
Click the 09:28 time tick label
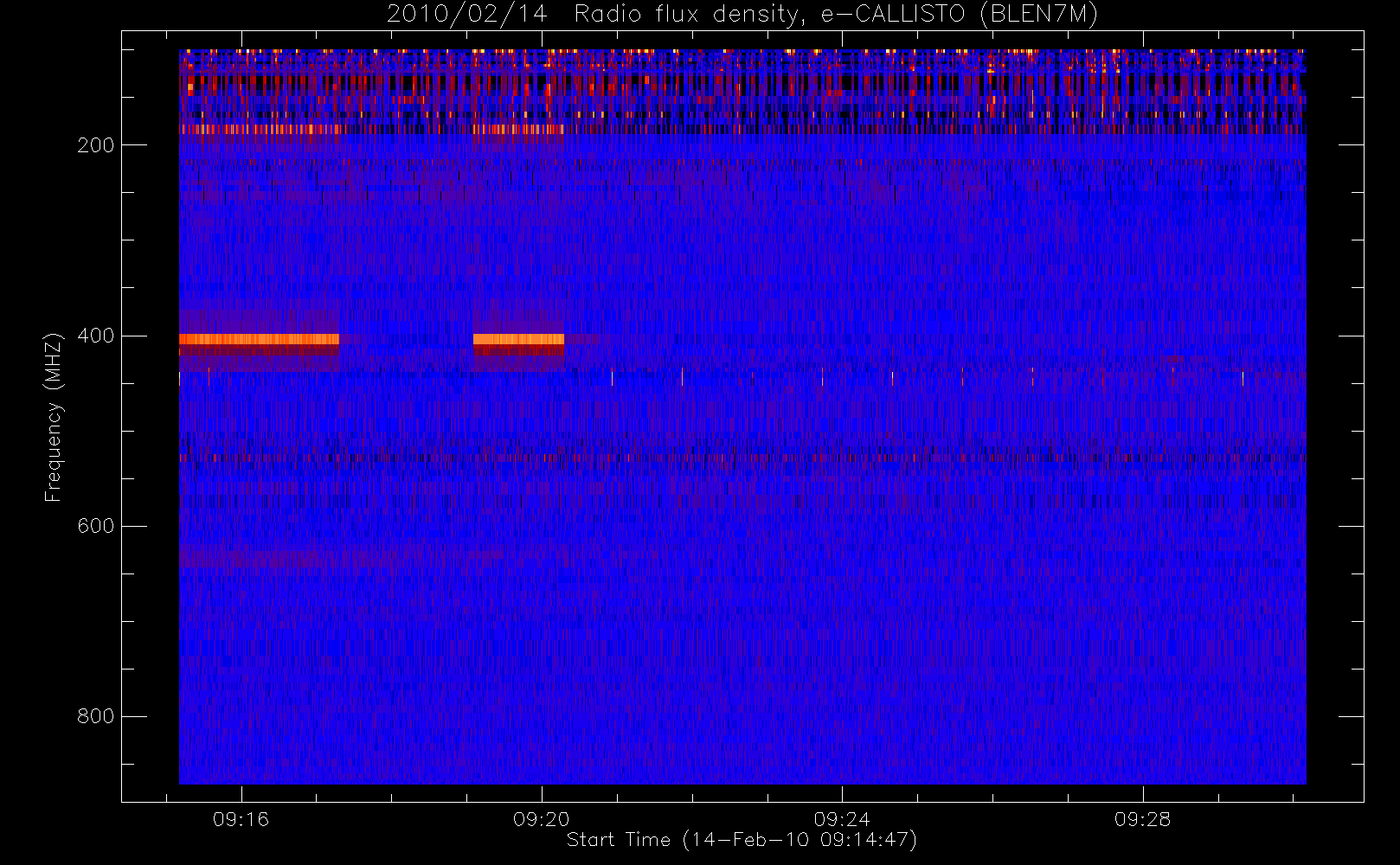coord(1142,819)
